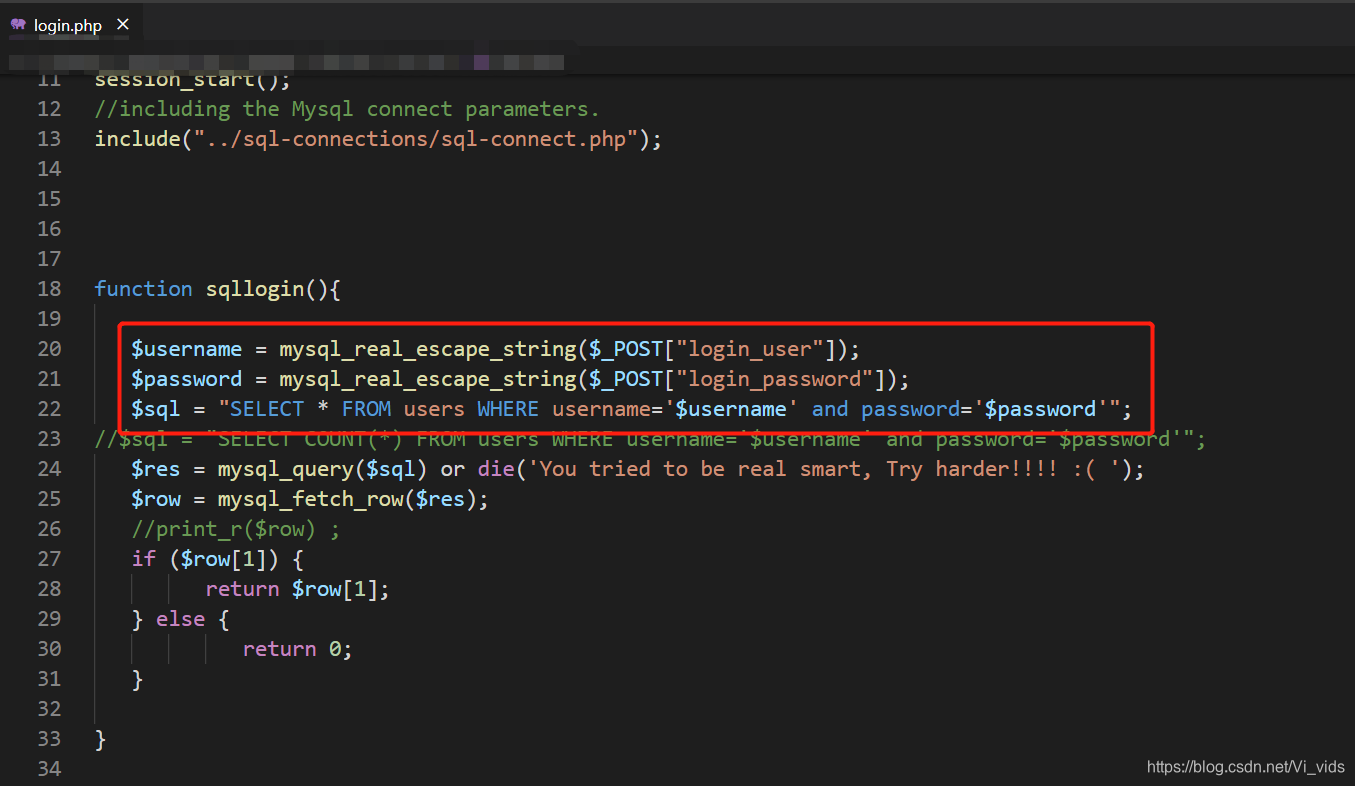Click line number 20 in the gutter

[x=49, y=349]
